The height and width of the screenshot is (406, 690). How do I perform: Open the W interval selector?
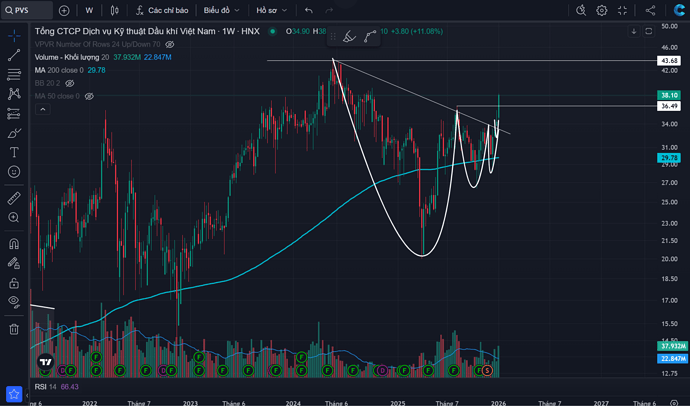pyautogui.click(x=89, y=10)
